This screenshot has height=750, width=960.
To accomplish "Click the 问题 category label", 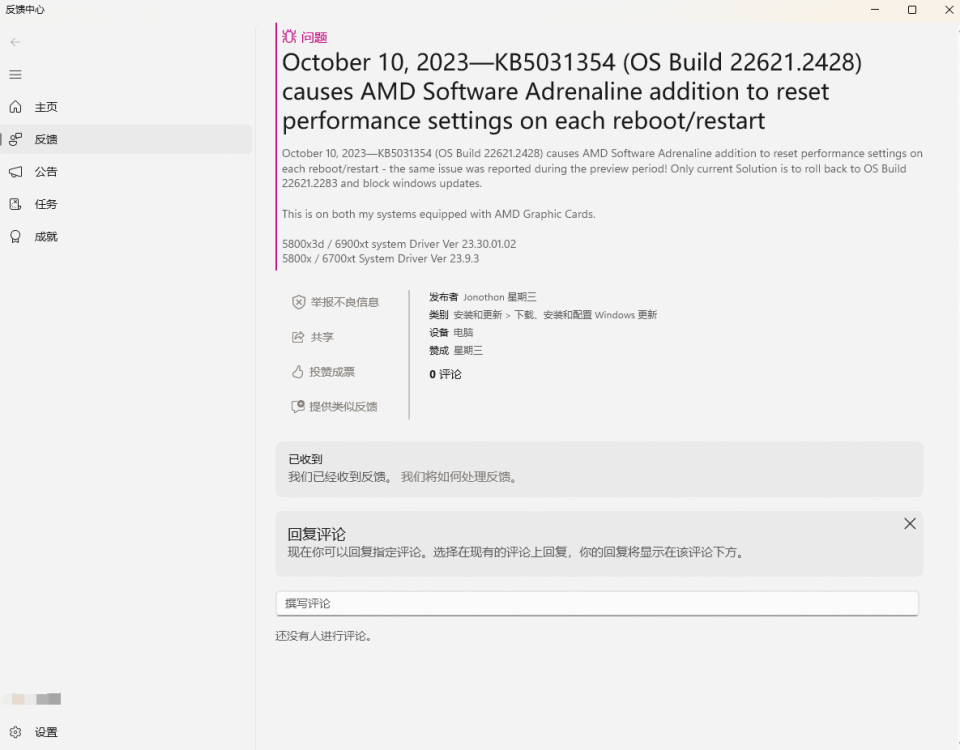I will pyautogui.click(x=314, y=37).
